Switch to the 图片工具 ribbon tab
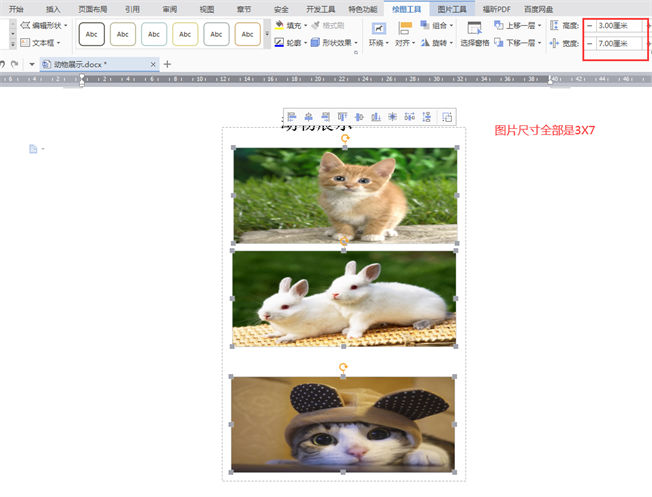Image resolution: width=652 pixels, height=497 pixels. click(x=452, y=8)
